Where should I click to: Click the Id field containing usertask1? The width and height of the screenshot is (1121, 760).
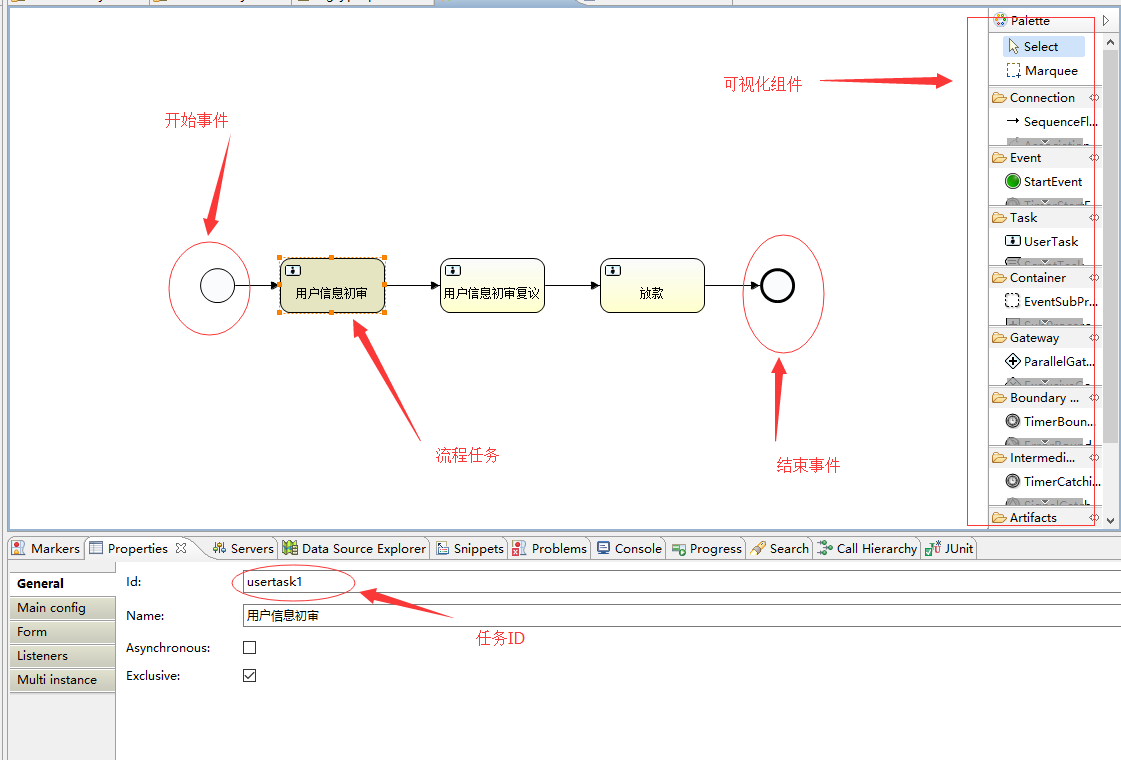[681, 582]
